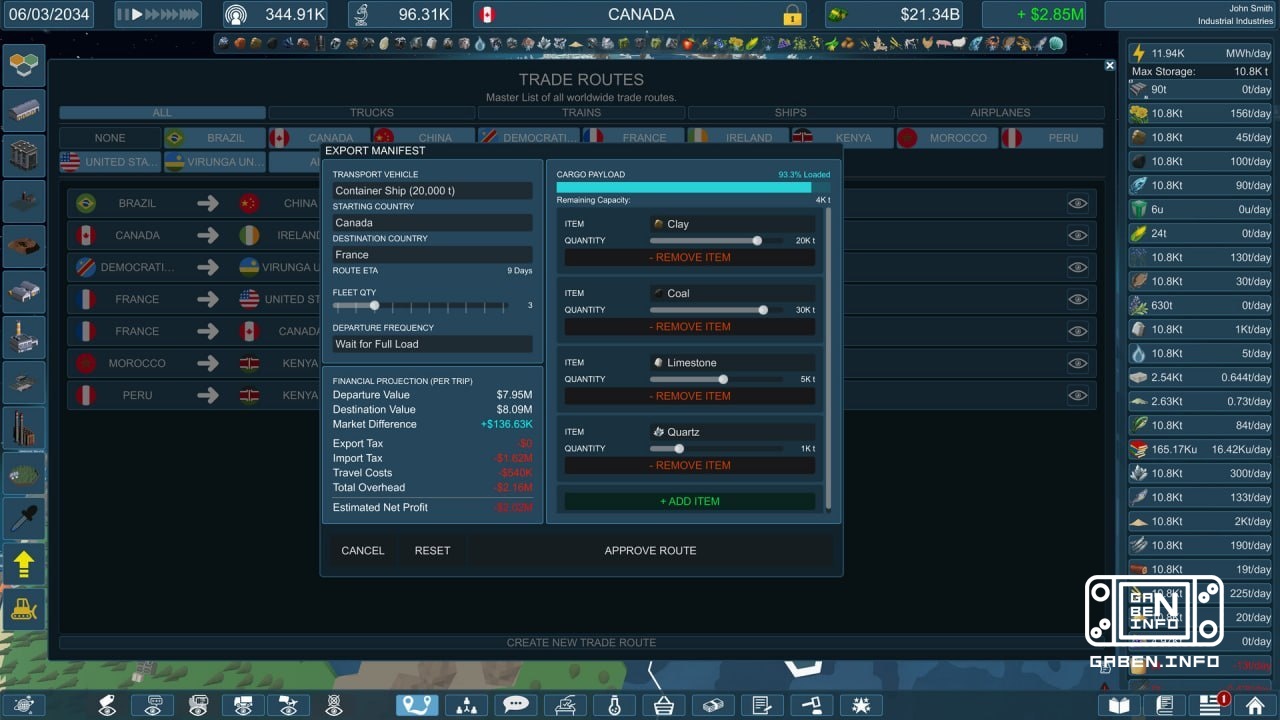
Task: Click Add Item in cargo payload
Action: [x=689, y=501]
